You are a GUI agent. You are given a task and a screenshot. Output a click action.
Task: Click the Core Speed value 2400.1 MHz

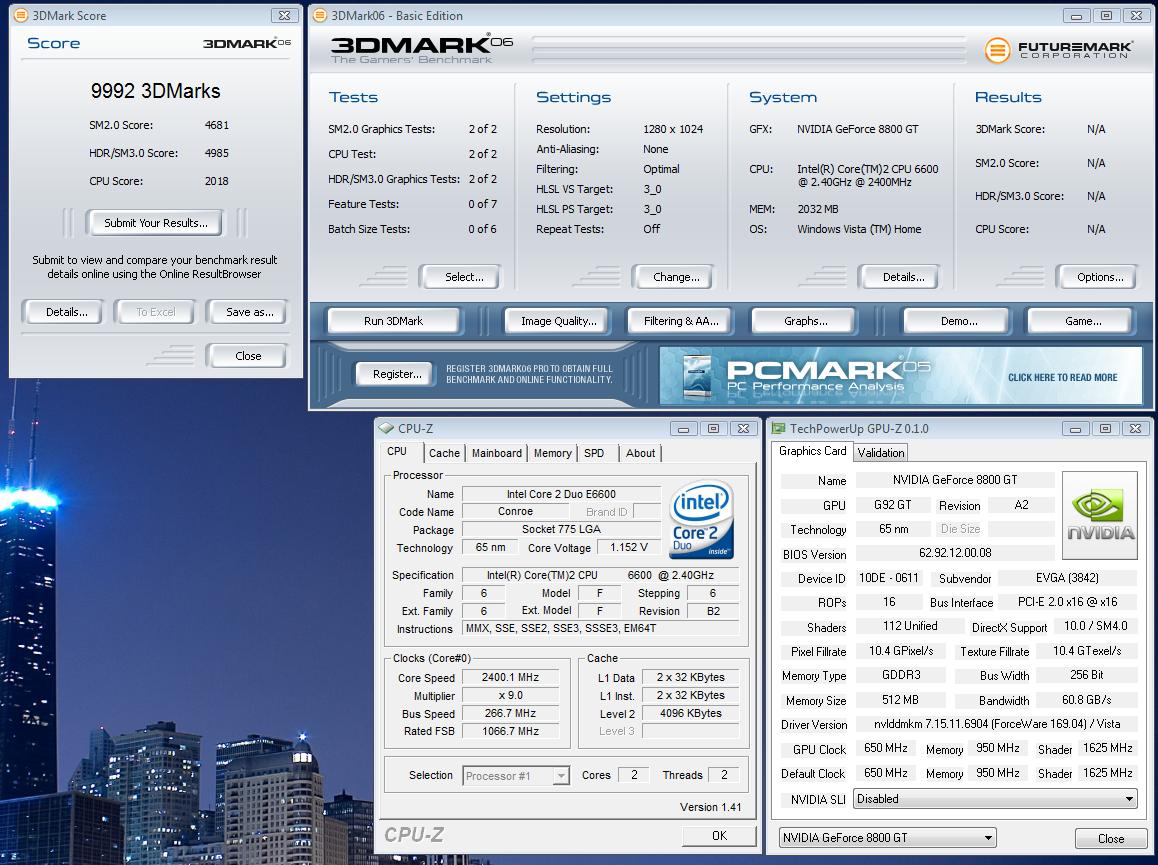[x=510, y=677]
